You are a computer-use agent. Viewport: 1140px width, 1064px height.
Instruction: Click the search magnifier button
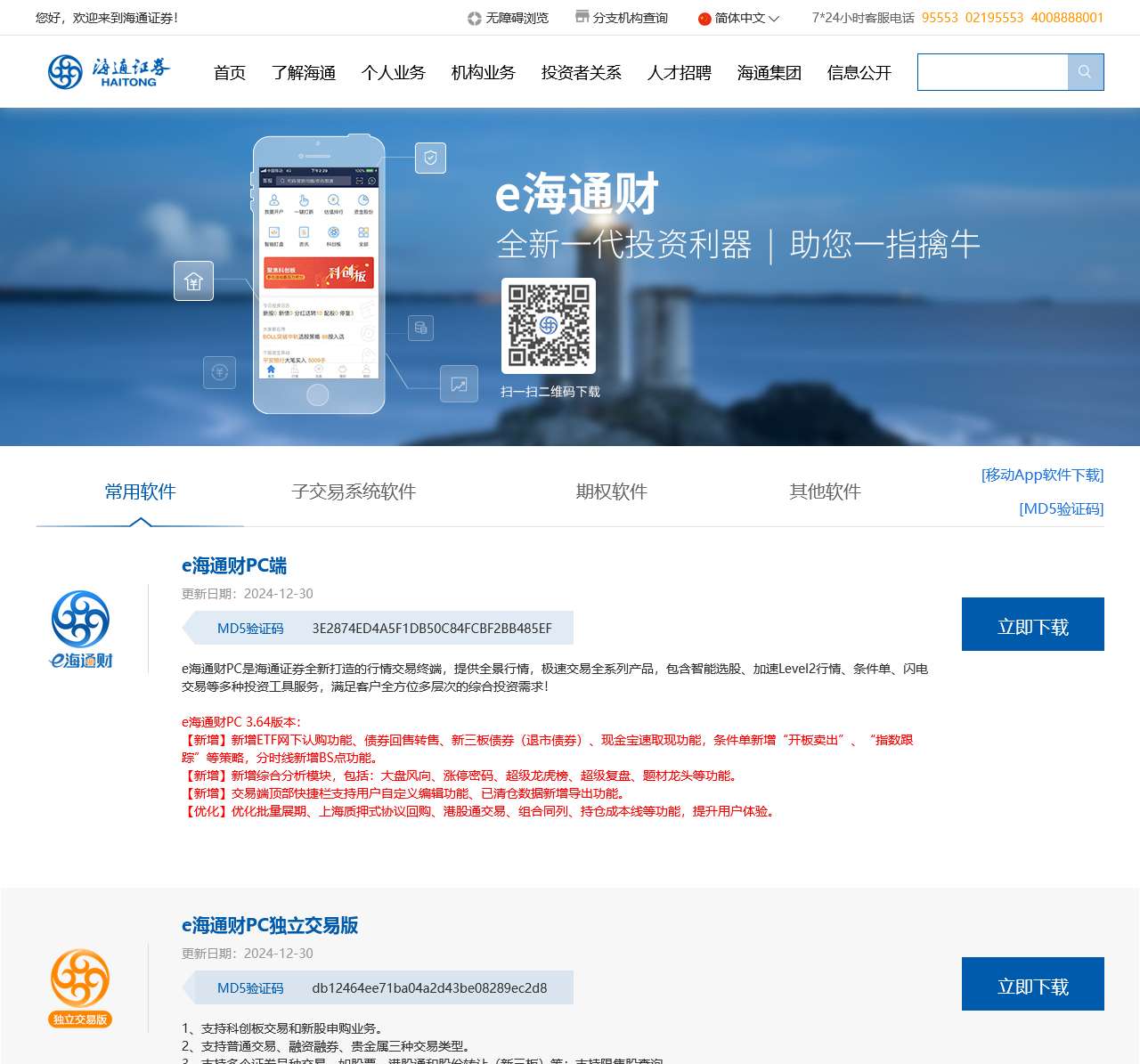(x=1085, y=72)
